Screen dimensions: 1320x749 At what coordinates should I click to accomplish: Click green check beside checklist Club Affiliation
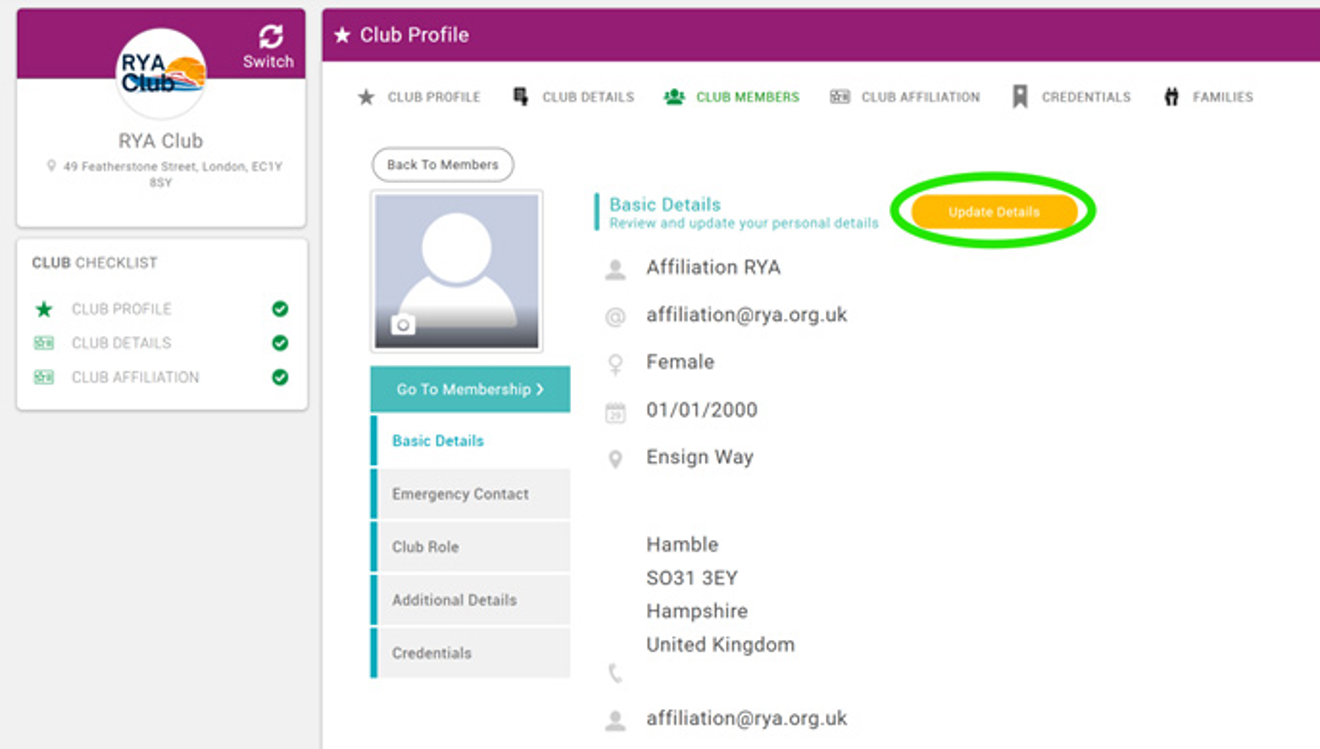[280, 377]
